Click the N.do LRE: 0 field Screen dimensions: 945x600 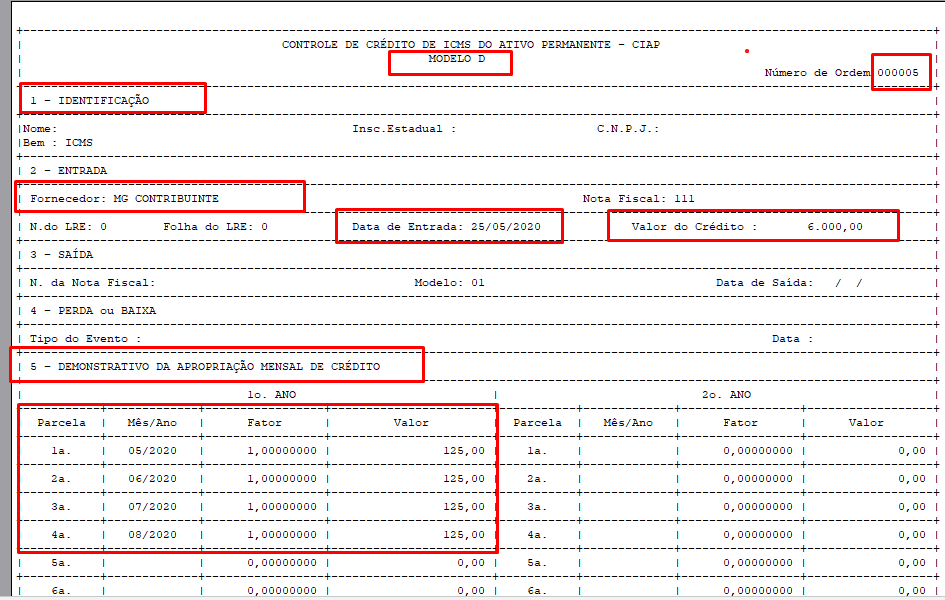68,227
